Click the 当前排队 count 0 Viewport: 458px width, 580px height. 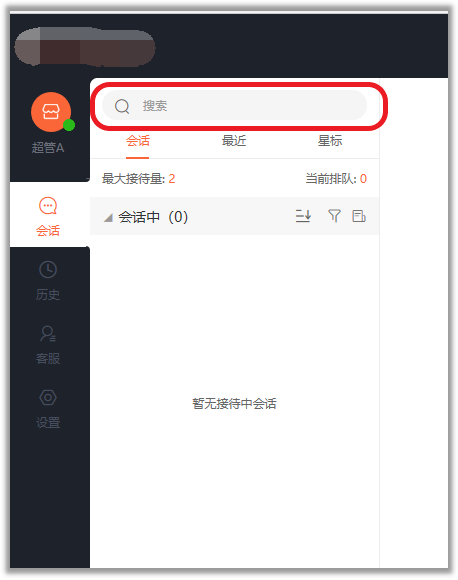pyautogui.click(x=363, y=179)
